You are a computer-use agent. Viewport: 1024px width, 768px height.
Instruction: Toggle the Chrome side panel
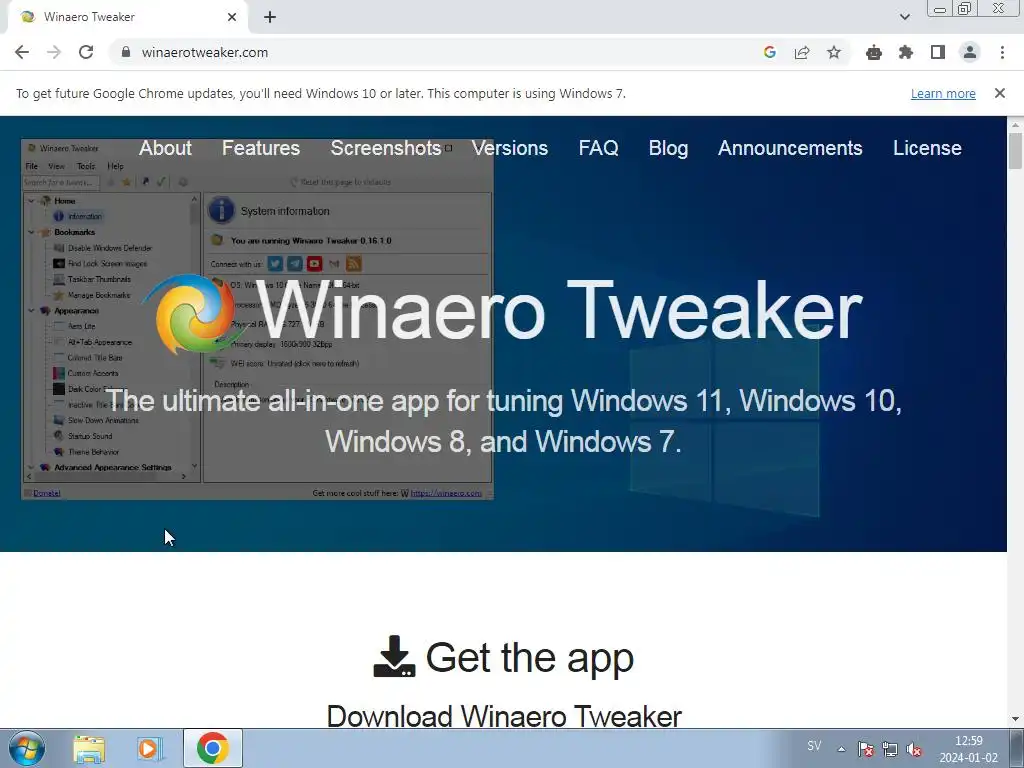[x=938, y=52]
